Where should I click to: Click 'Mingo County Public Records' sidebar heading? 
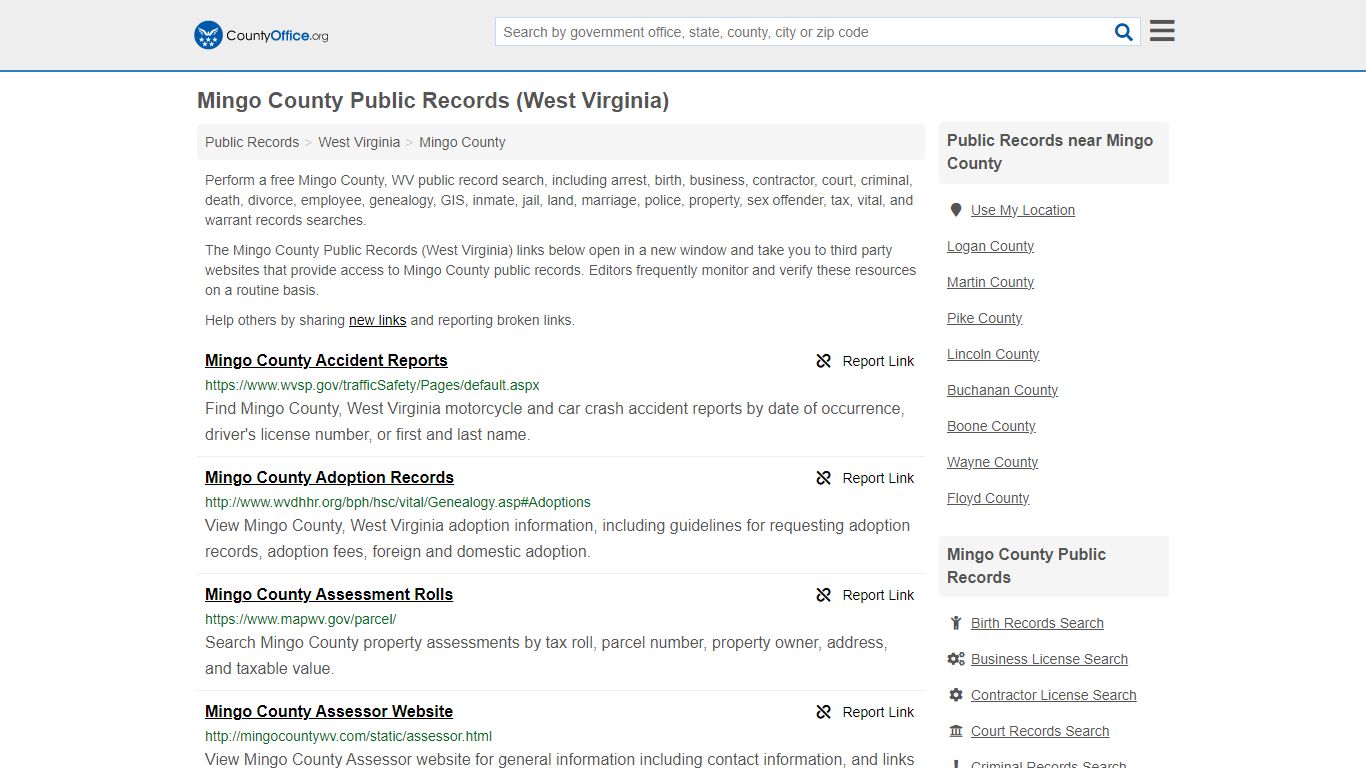click(1026, 566)
